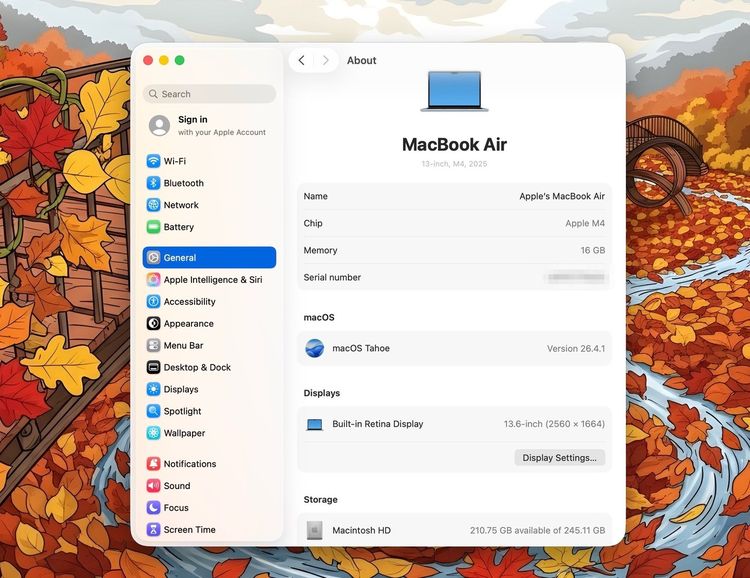Open Bluetooth settings pane

[210, 183]
